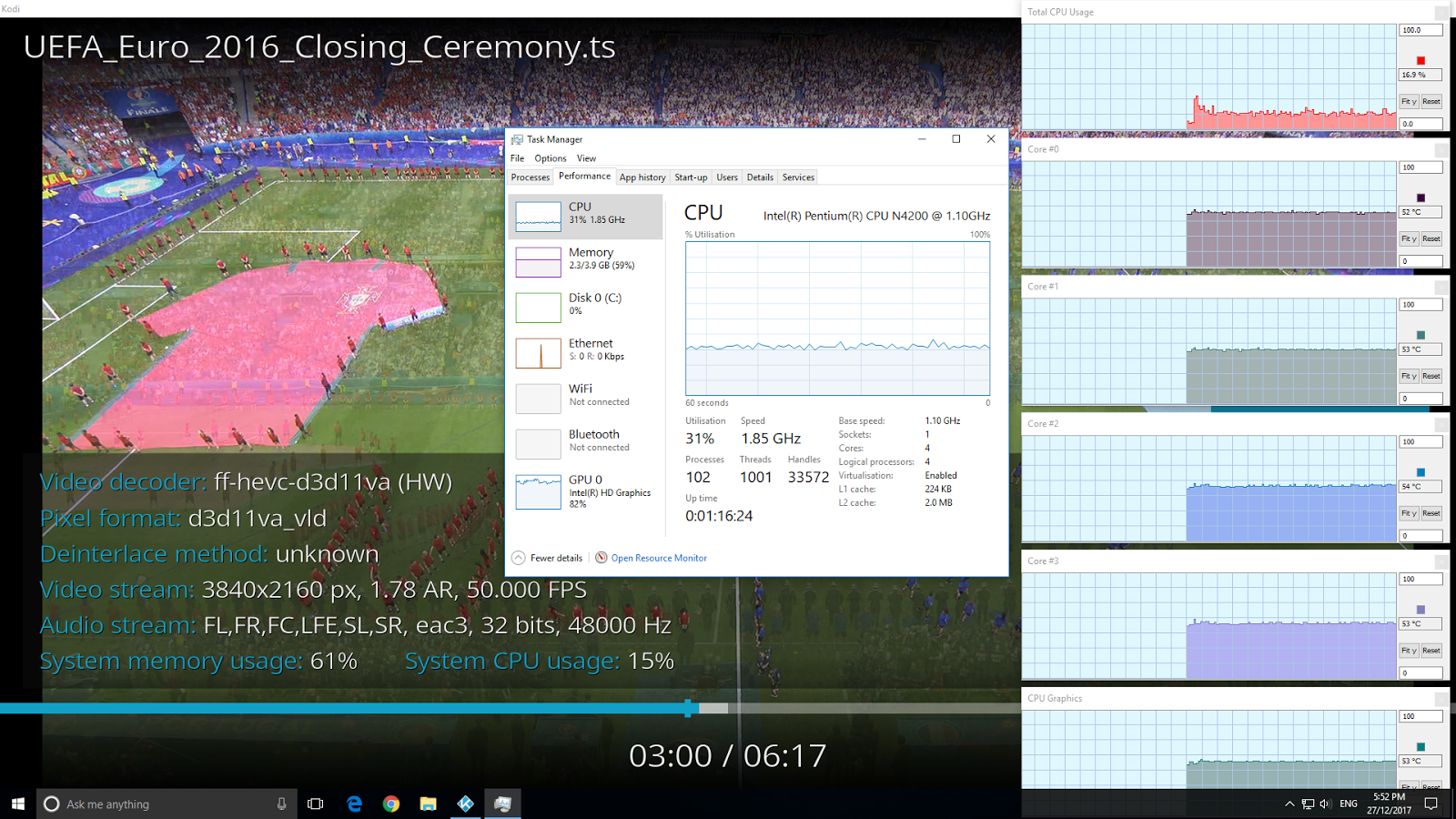Reset the Core #1 graph
Image resolution: width=1456 pixels, height=819 pixels.
pos(1431,377)
